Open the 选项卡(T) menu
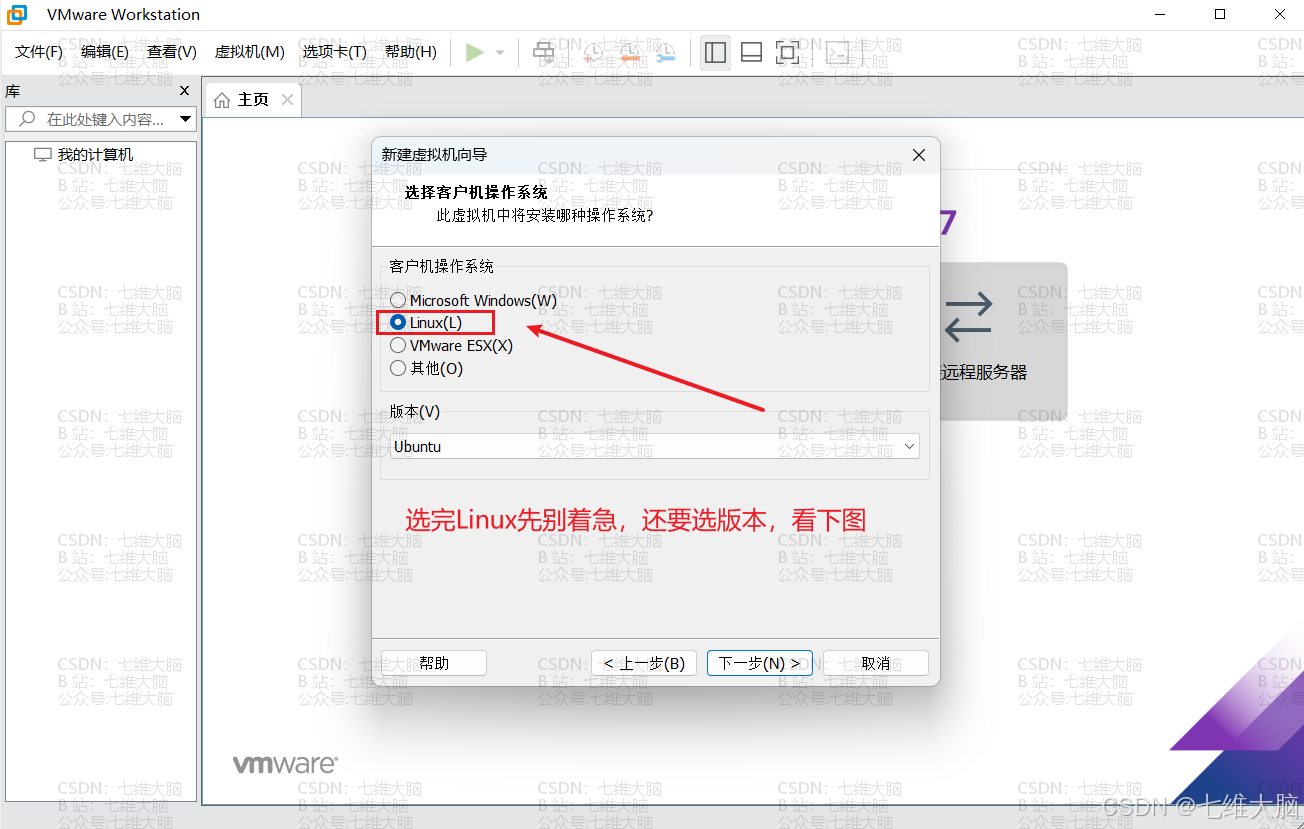Image resolution: width=1304 pixels, height=829 pixels. pos(335,52)
